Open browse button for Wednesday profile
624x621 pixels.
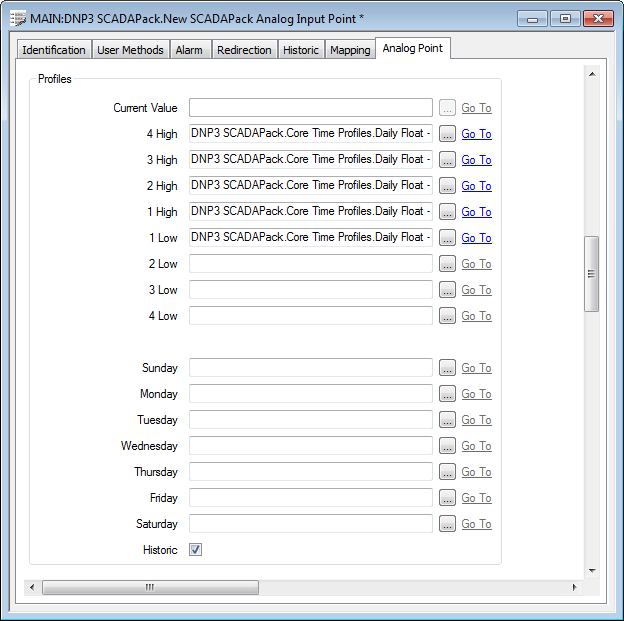click(x=447, y=446)
